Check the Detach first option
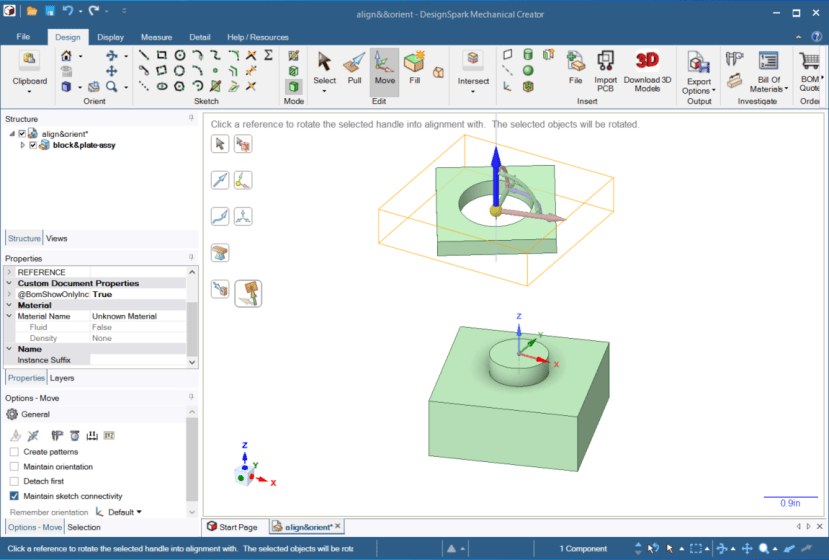Screen dimensions: 829x560 pos(14,481)
